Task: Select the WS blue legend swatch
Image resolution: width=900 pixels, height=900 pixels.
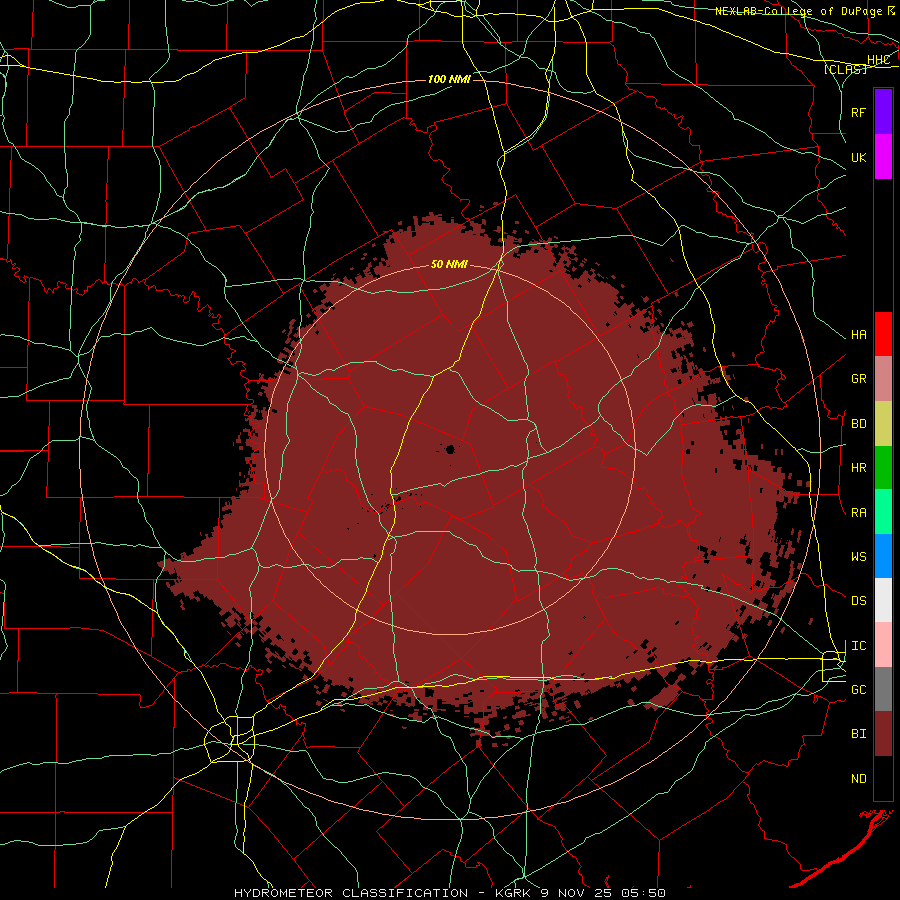Action: (x=883, y=556)
